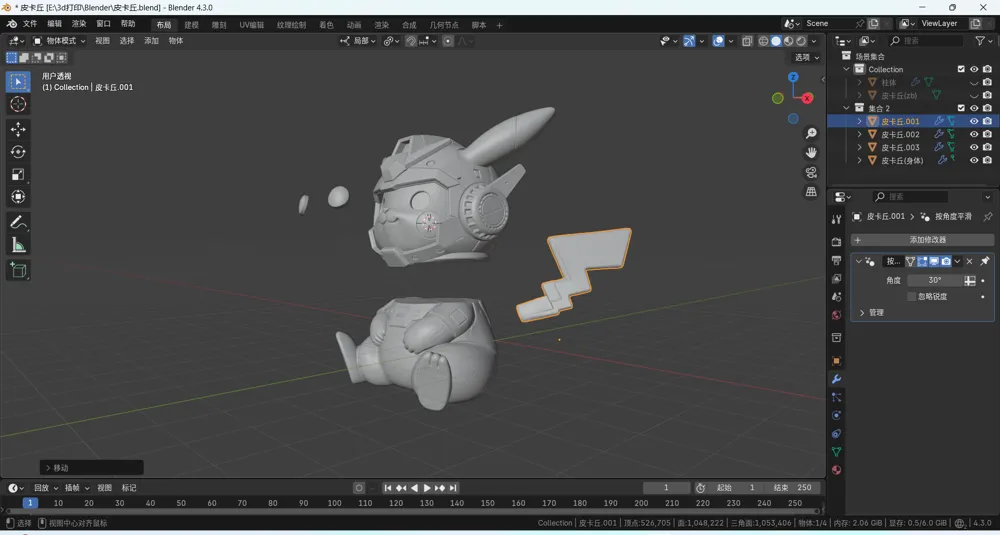1000x535 pixels.
Task: Open the Physics properties tab
Action: (x=836, y=415)
